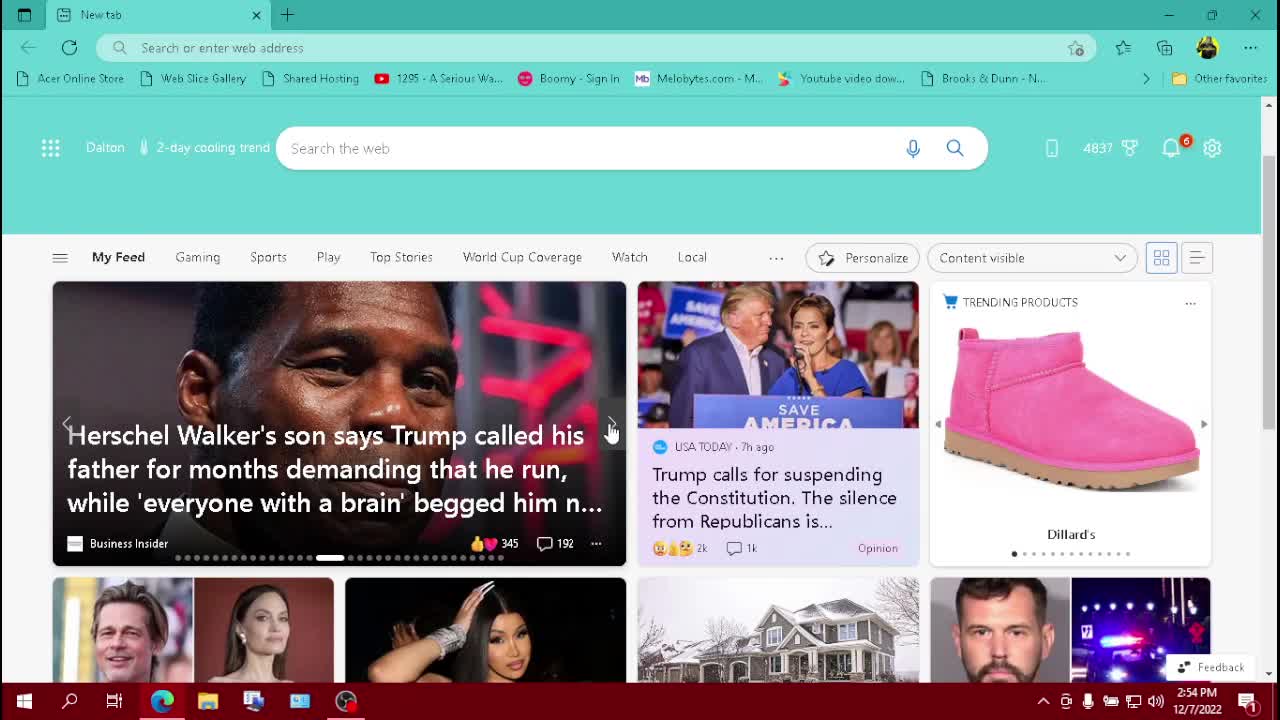Go to next headline slide arrow
This screenshot has width=1280, height=720.
(611, 424)
